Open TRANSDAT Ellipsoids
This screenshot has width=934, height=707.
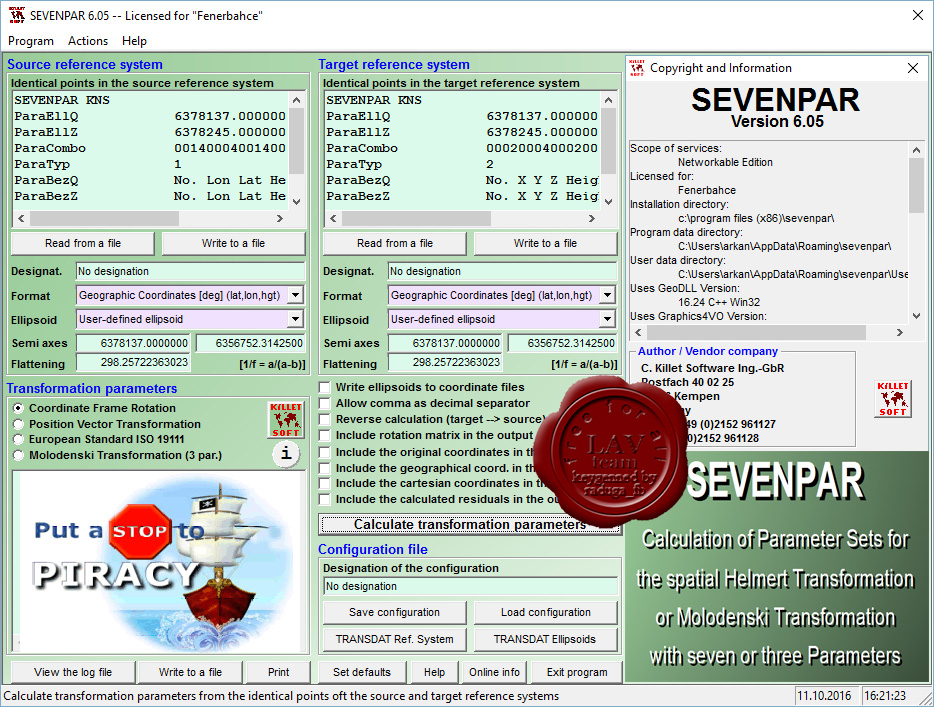tap(546, 639)
